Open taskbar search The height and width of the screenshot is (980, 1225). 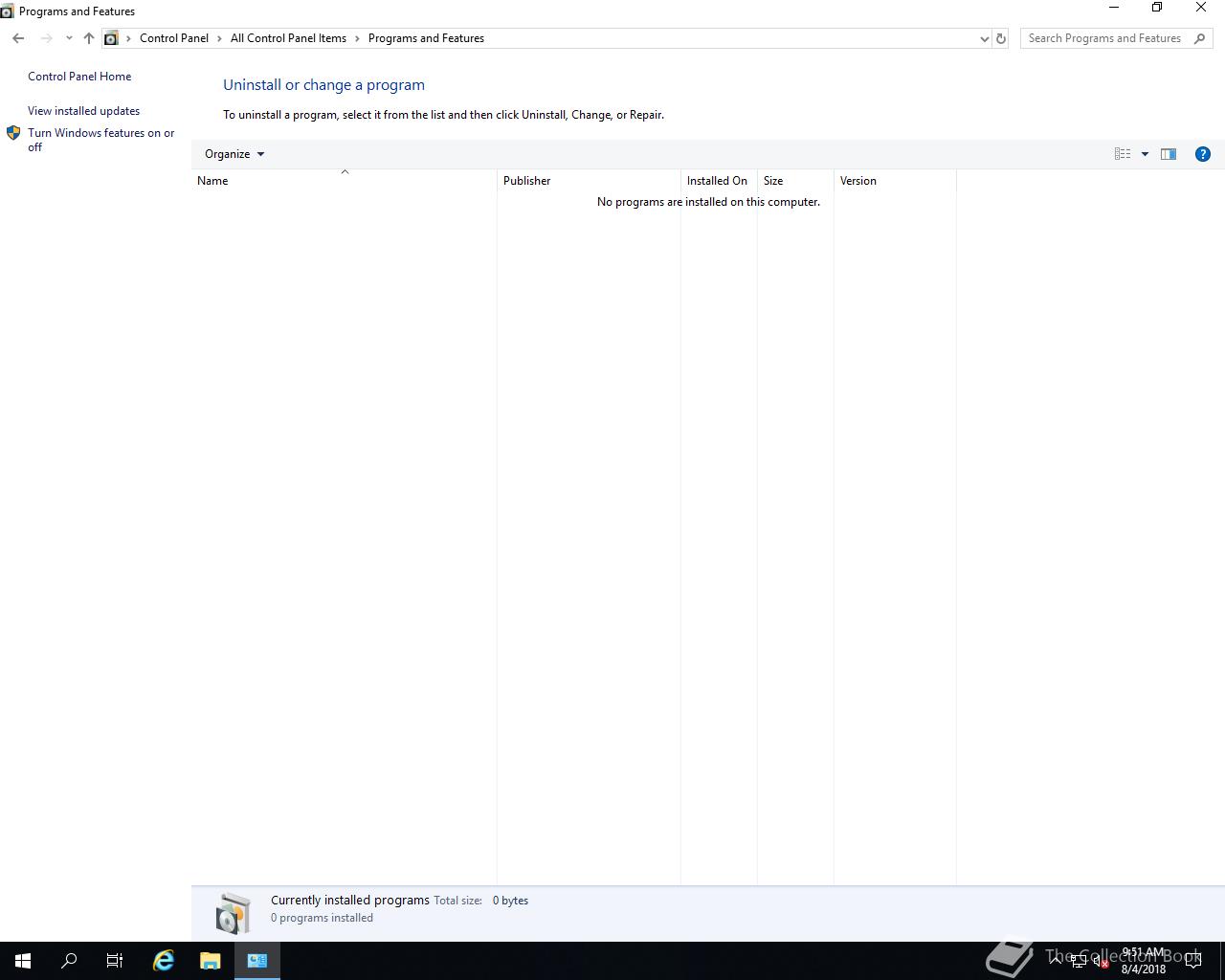coord(69,961)
